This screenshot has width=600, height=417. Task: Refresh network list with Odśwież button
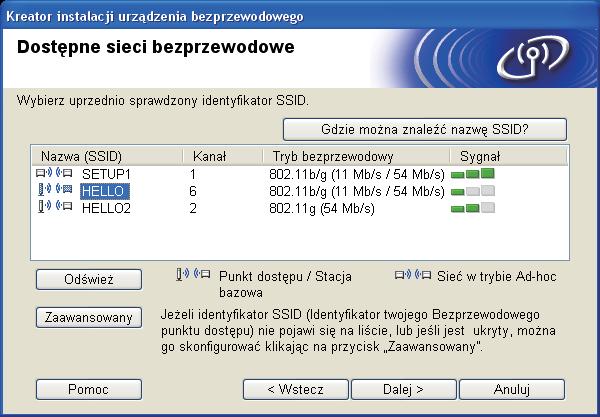[x=89, y=279]
